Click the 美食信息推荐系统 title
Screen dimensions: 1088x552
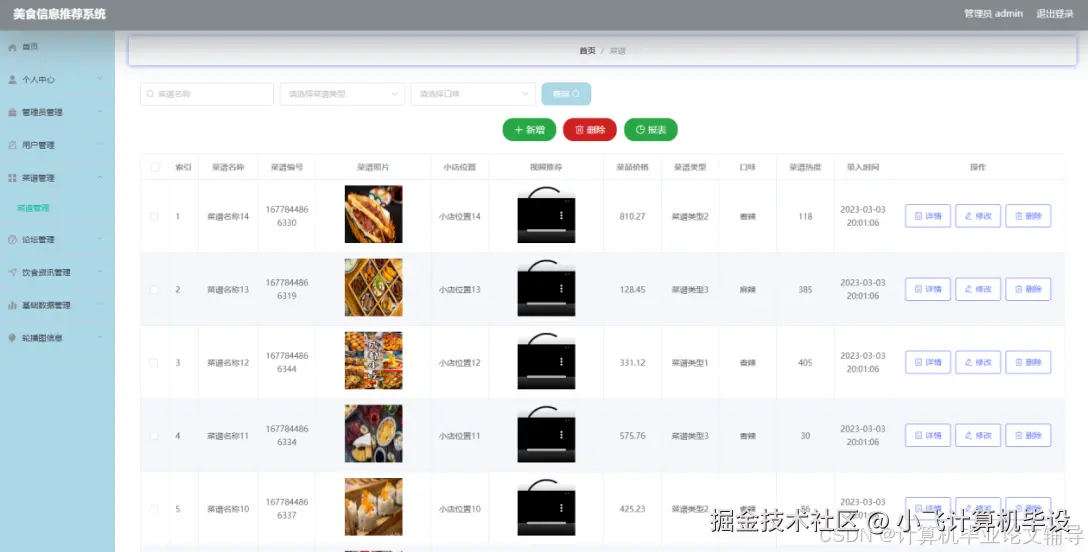[59, 14]
